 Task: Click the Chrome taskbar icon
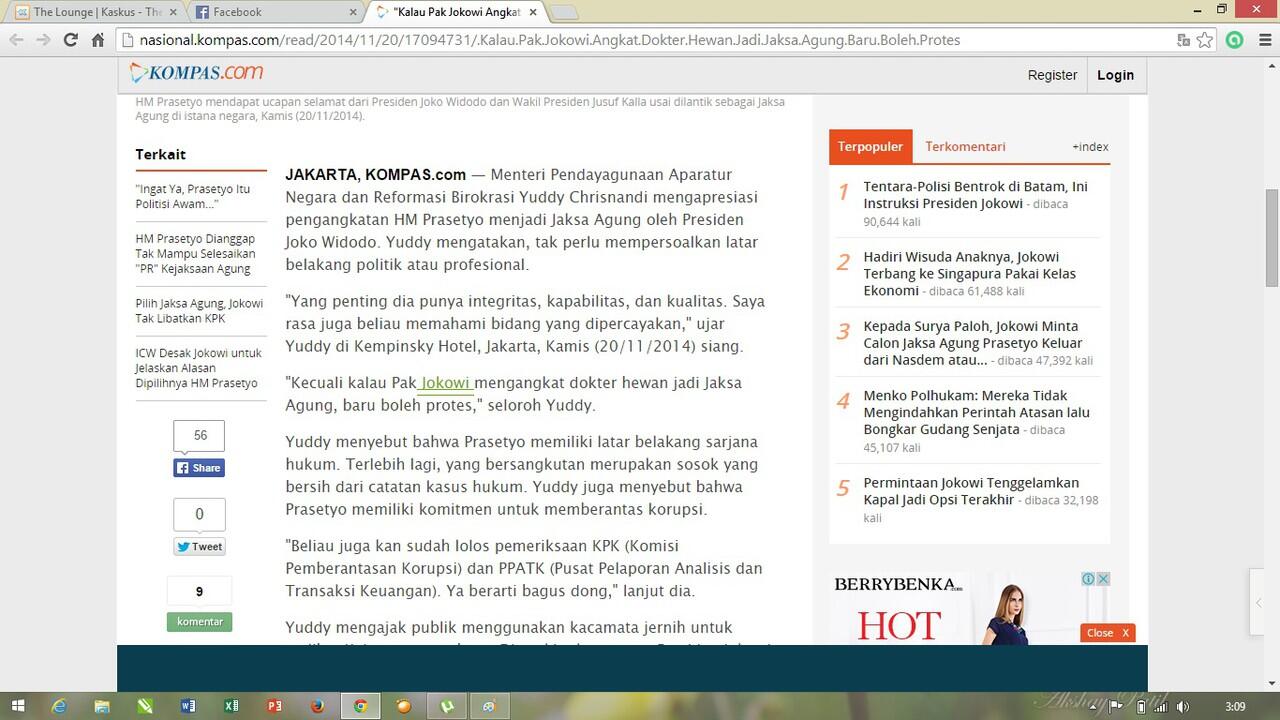(x=360, y=706)
